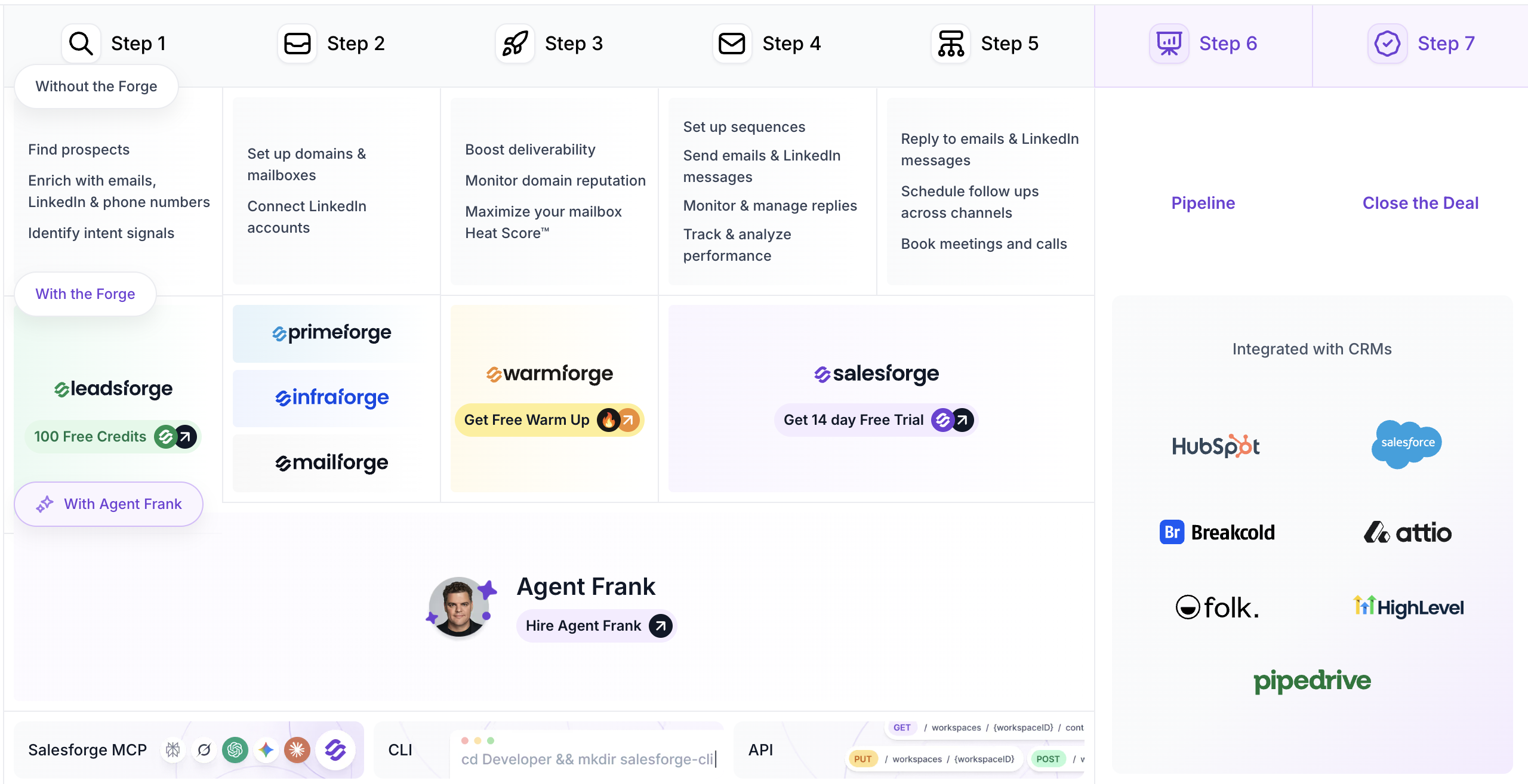Switch to With Agent Frank

pos(109,504)
